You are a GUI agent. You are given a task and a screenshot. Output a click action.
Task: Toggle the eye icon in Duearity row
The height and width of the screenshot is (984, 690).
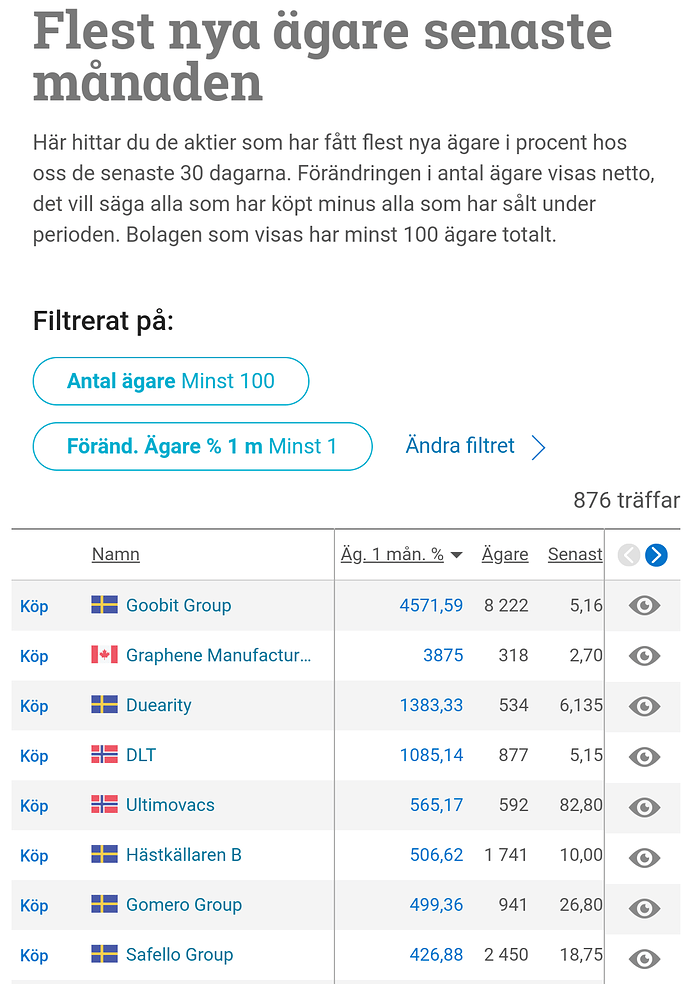(x=644, y=706)
